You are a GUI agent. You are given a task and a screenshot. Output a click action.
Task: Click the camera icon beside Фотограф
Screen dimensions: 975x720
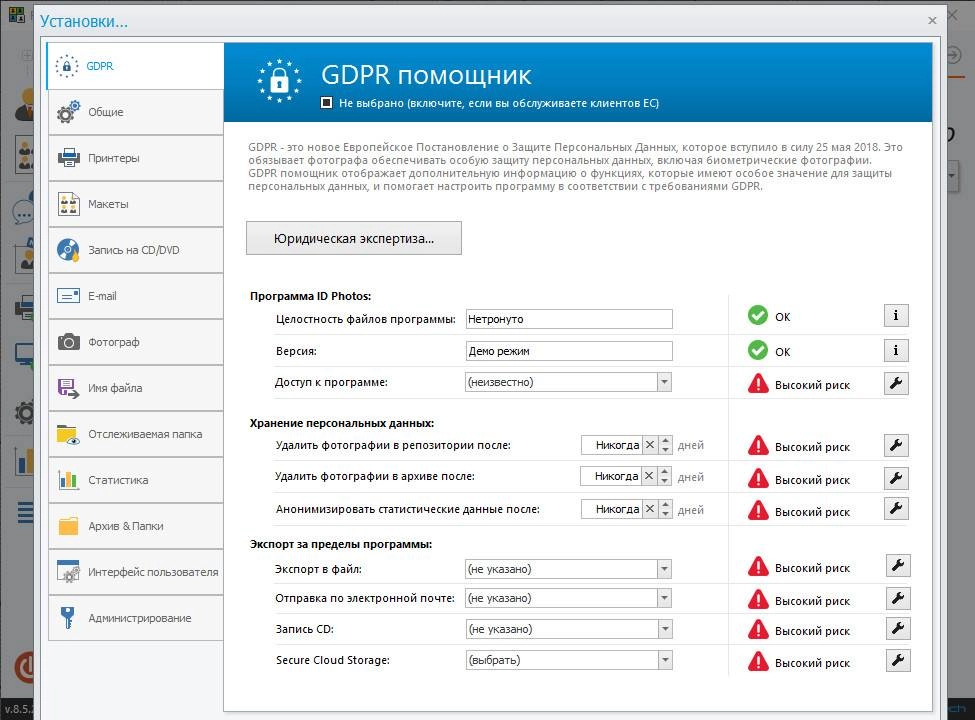point(68,342)
